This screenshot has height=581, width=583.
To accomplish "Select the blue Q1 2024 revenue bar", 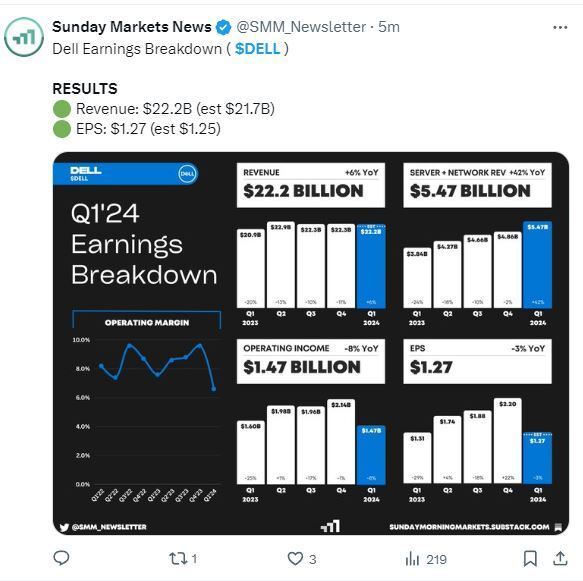I will click(x=371, y=266).
